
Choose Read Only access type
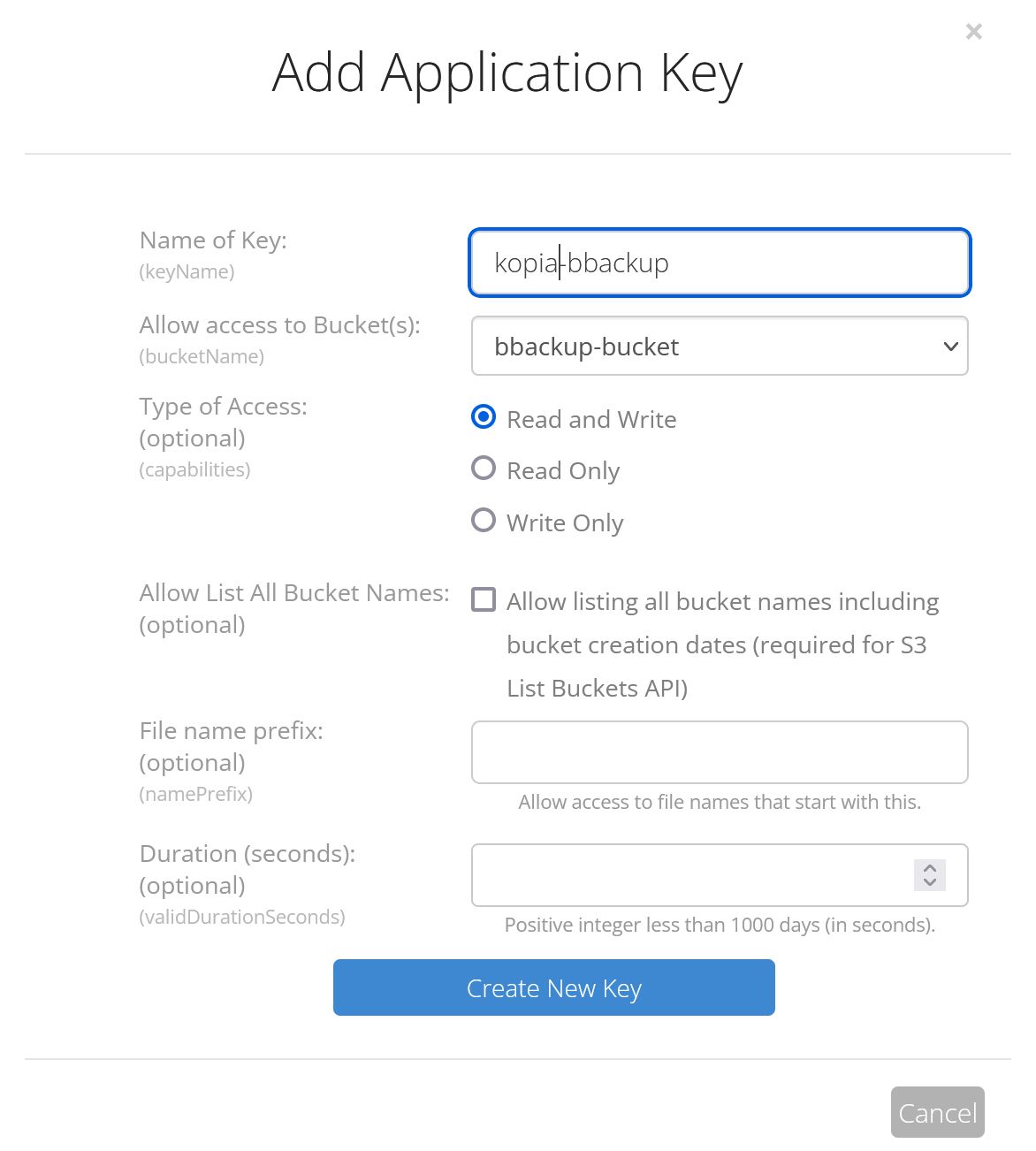pyautogui.click(x=484, y=468)
